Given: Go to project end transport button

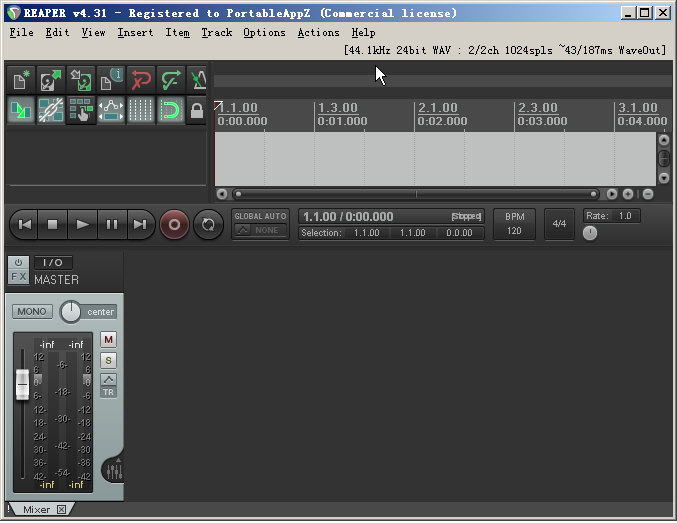Looking at the screenshot, I should [x=140, y=225].
